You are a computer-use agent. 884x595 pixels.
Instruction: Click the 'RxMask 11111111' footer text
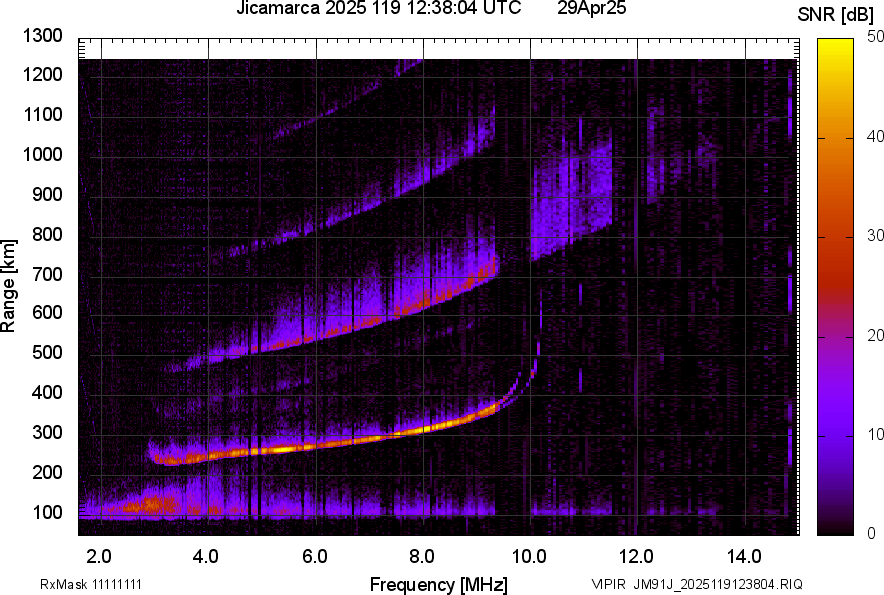[x=91, y=584]
